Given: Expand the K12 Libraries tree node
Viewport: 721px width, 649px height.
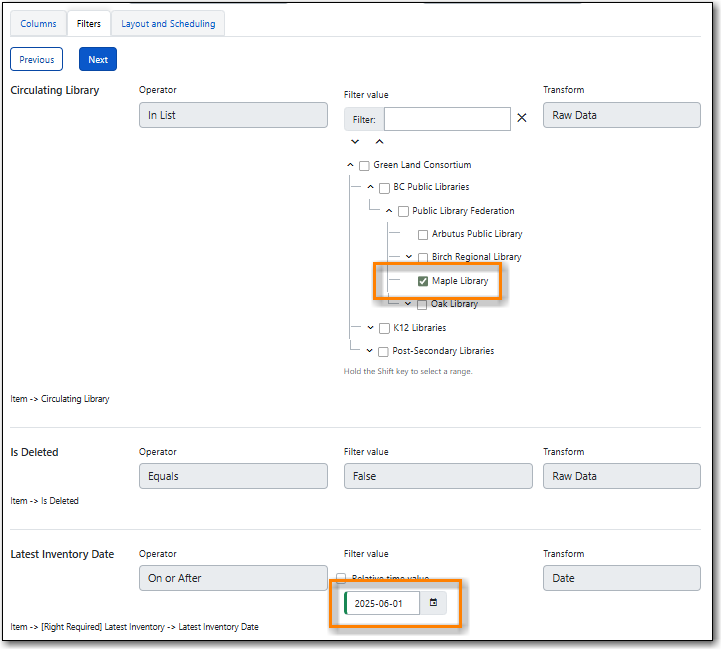Looking at the screenshot, I should click(370, 328).
